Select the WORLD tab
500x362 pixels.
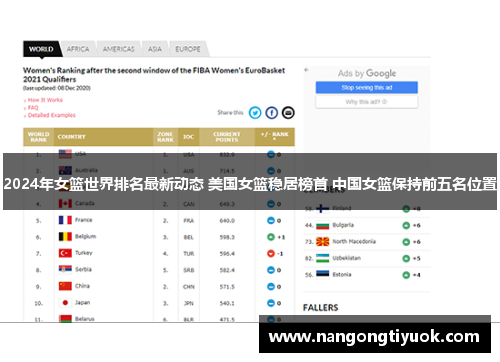click(x=41, y=49)
